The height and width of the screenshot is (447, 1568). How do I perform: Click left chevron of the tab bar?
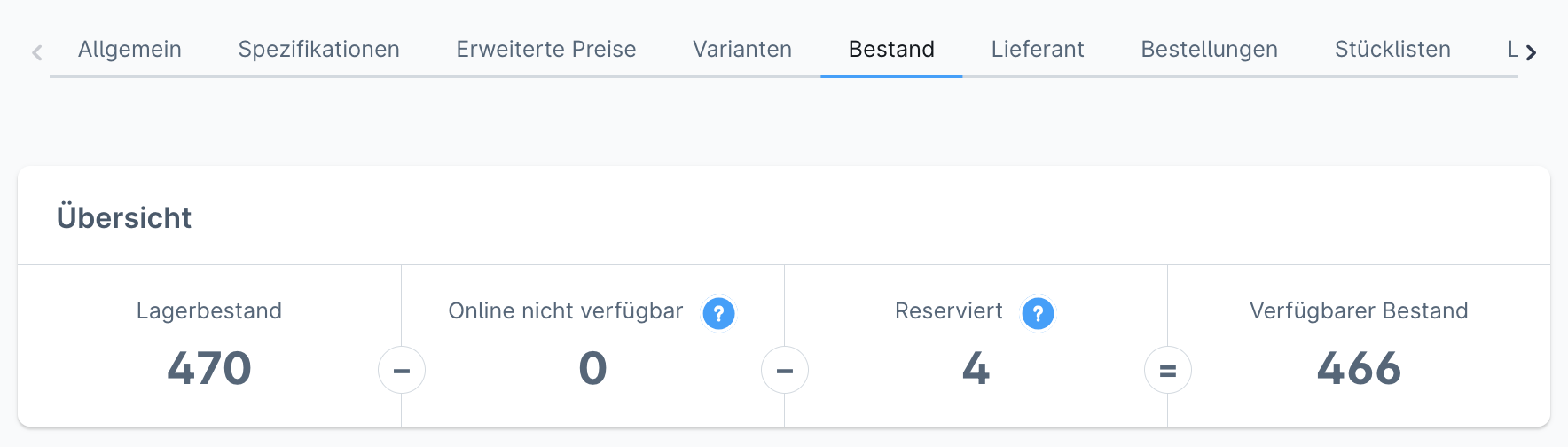pyautogui.click(x=37, y=52)
